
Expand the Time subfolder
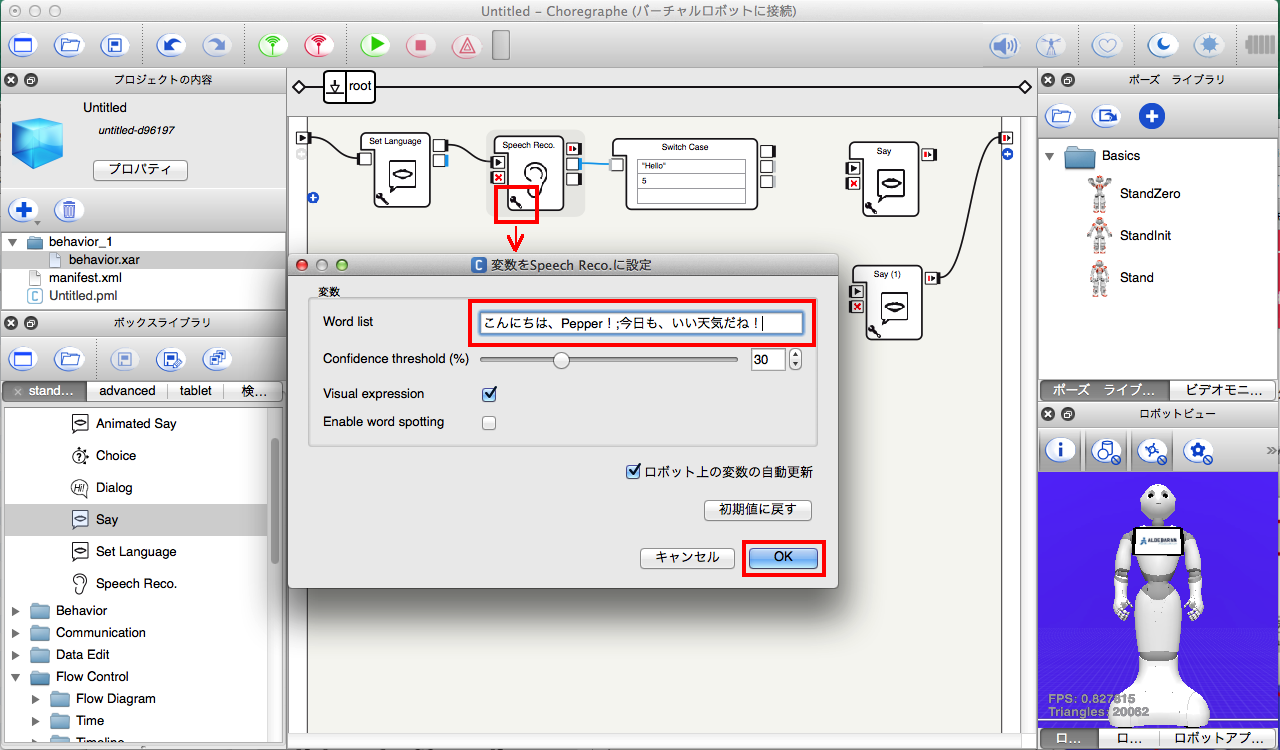click(x=38, y=721)
